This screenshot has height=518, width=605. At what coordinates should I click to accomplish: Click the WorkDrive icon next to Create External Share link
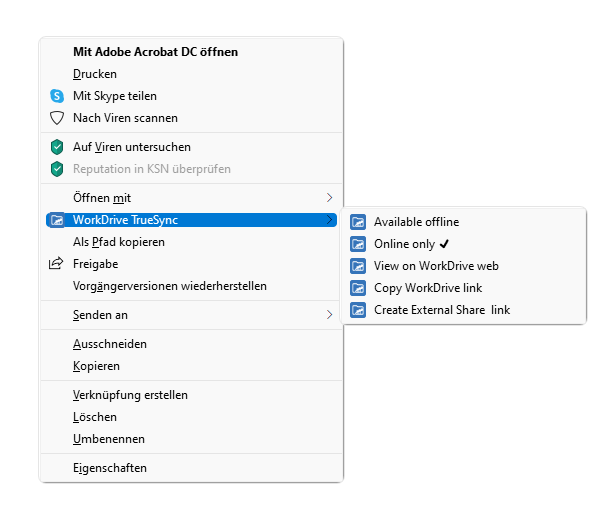click(x=358, y=310)
